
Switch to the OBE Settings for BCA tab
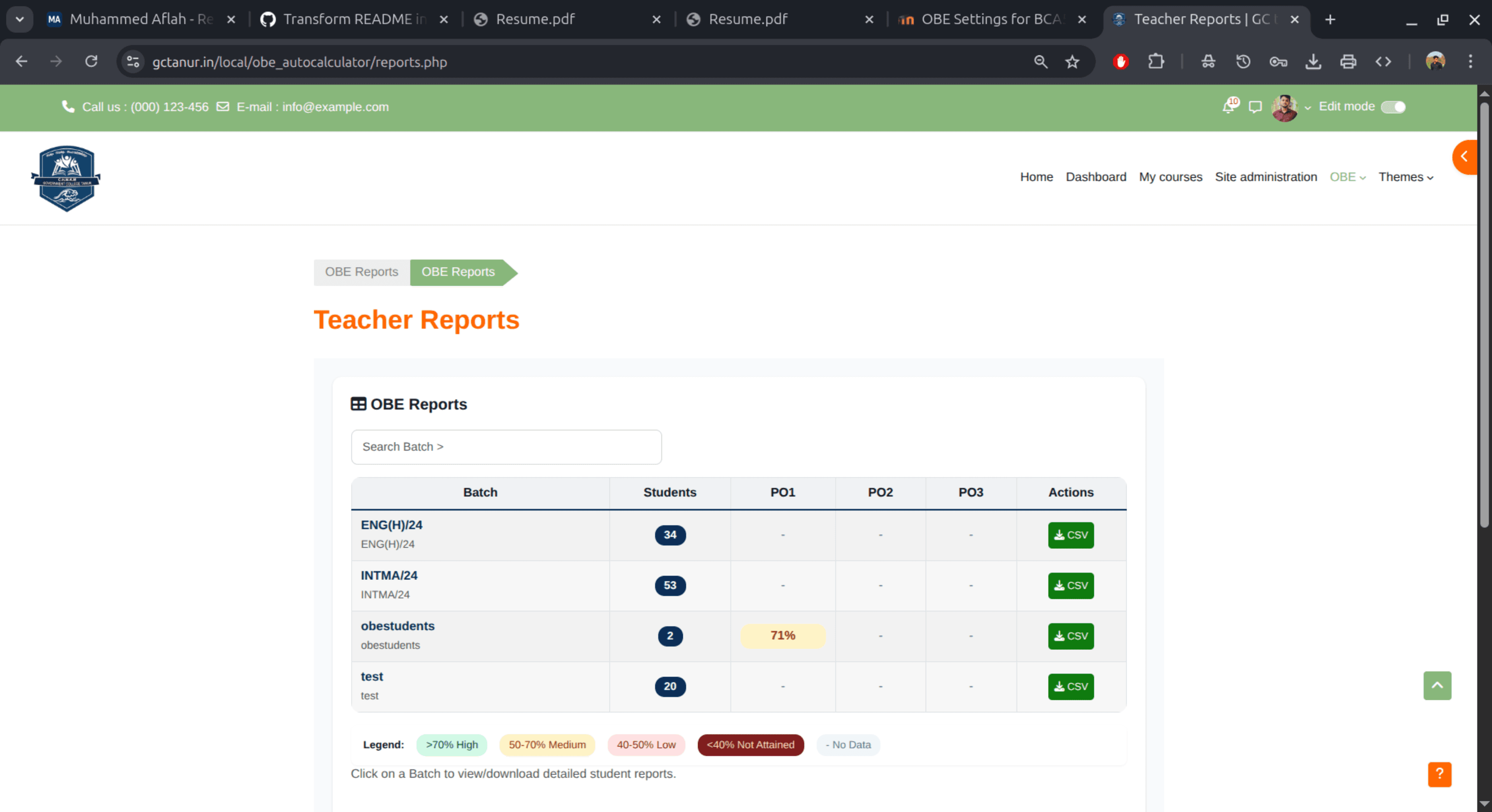pyautogui.click(x=990, y=19)
